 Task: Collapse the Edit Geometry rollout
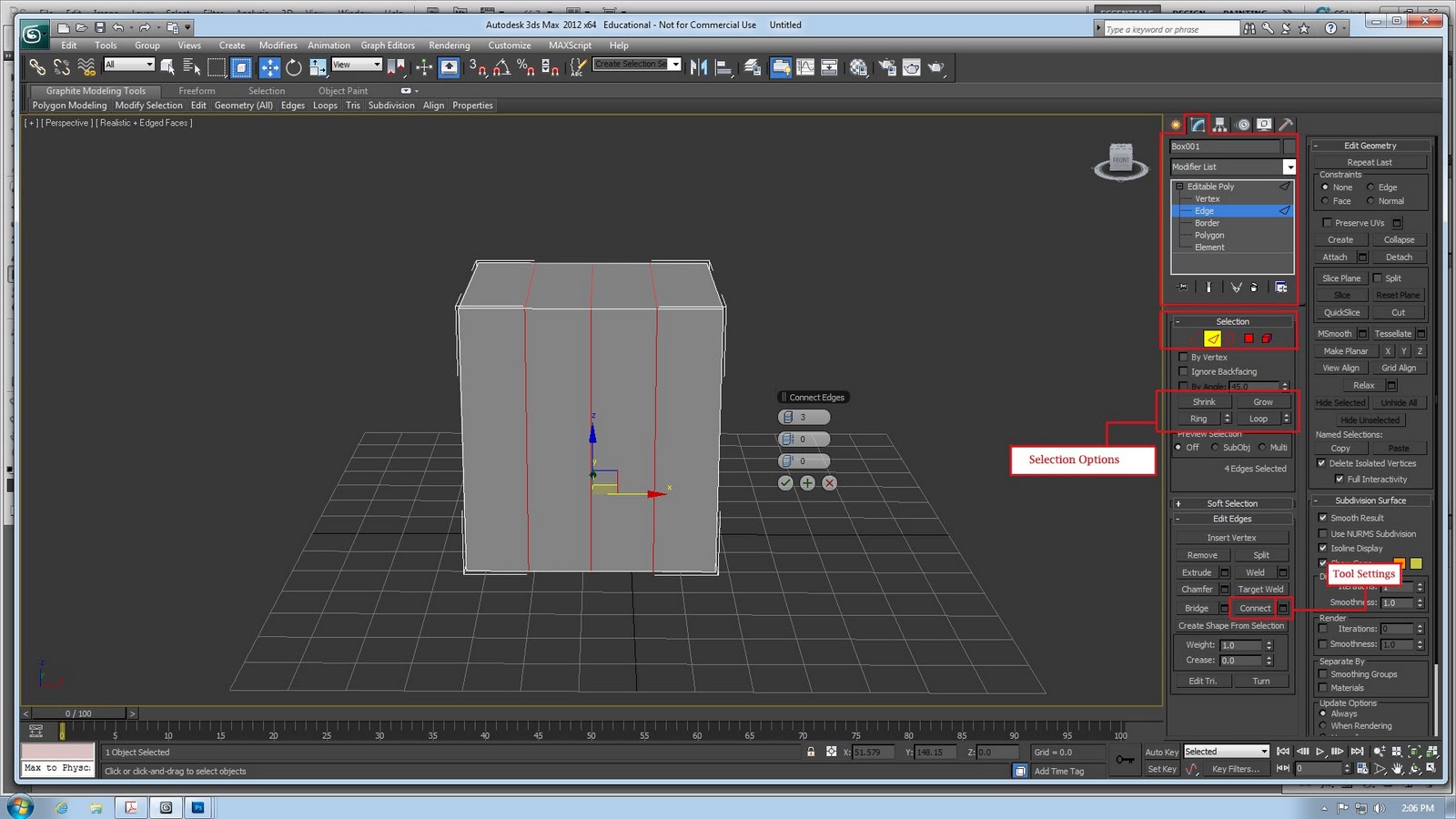click(x=1316, y=146)
